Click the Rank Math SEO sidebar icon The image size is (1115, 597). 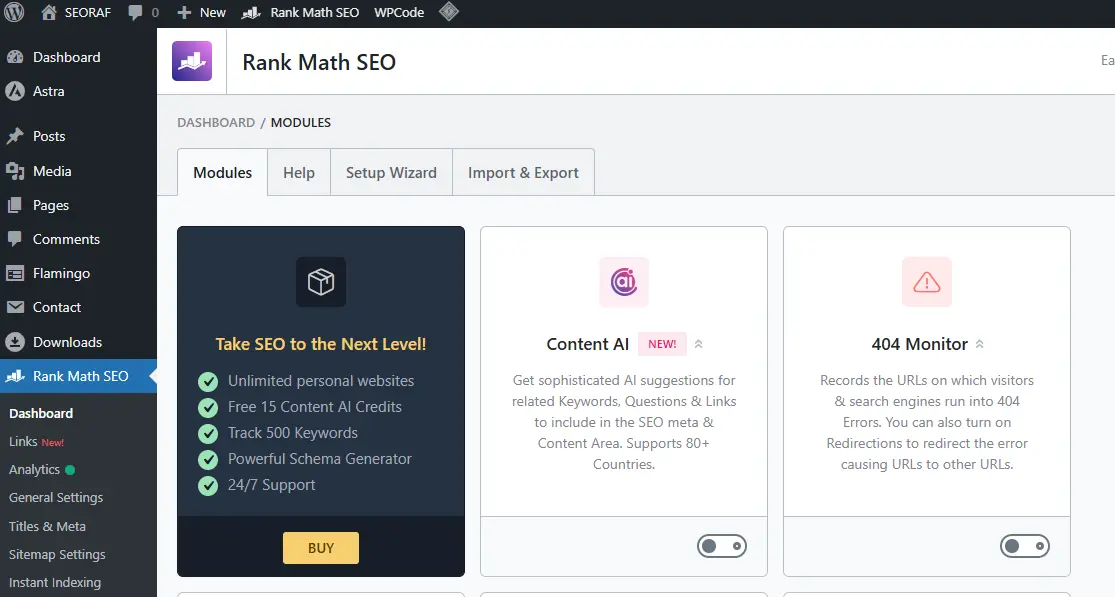click(15, 376)
